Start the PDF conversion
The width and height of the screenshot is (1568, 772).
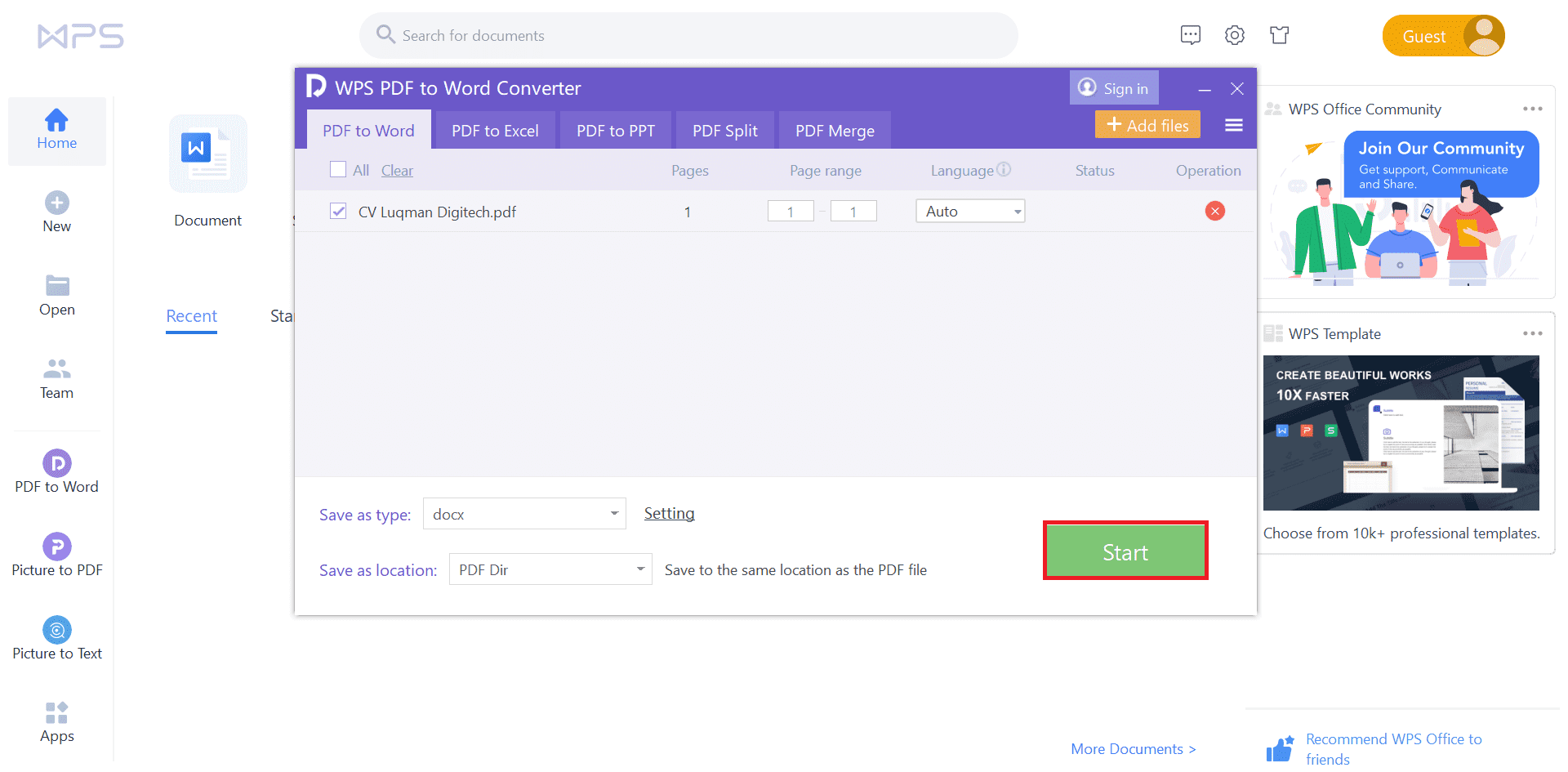pyautogui.click(x=1125, y=551)
